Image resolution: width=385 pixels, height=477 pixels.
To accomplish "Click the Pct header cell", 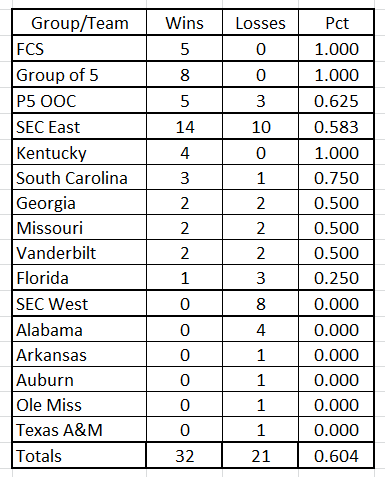I will coord(336,23).
